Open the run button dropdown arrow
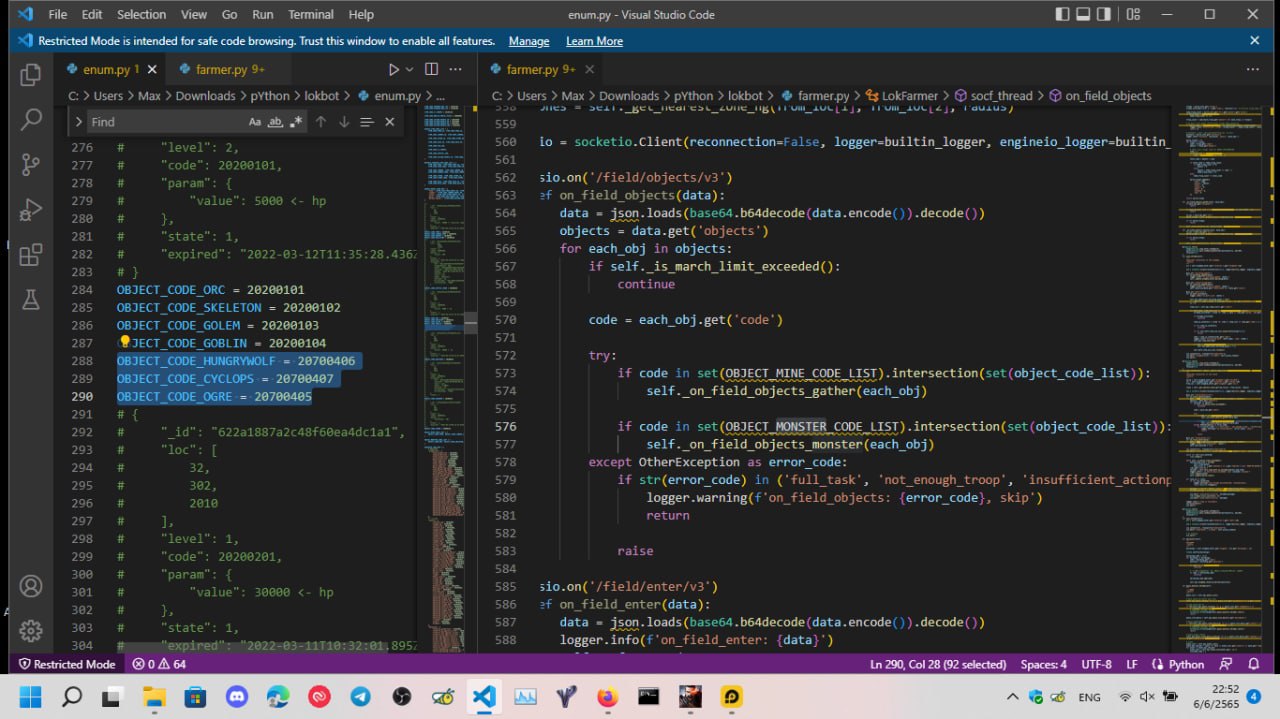Screen dimensions: 1280x719 409,69
